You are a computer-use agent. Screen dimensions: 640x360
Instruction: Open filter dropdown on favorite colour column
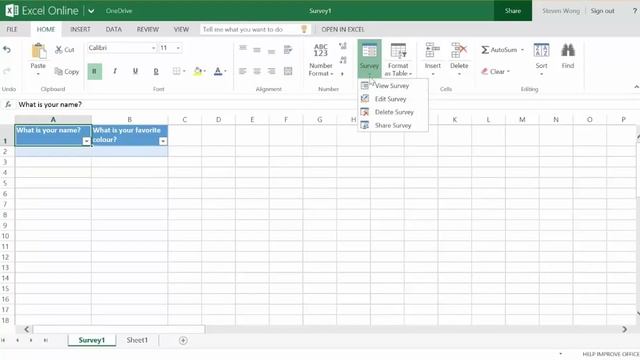click(163, 141)
